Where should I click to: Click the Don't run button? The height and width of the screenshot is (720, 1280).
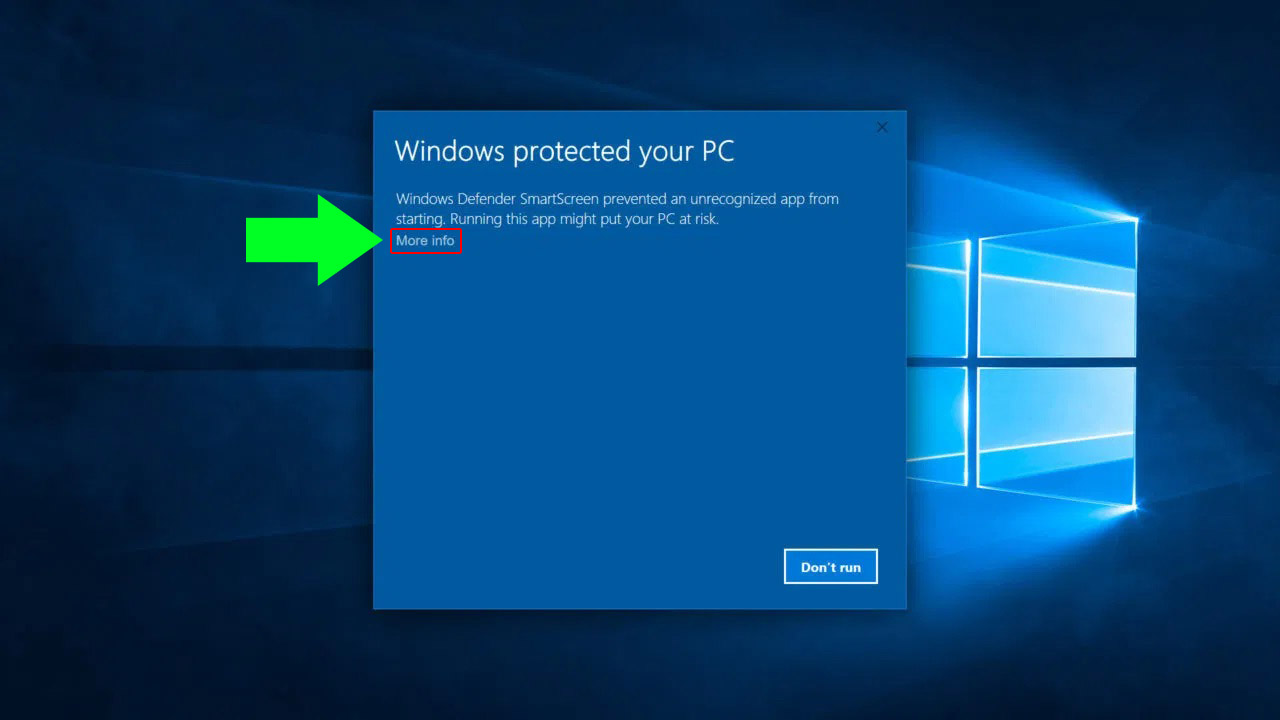tap(831, 566)
